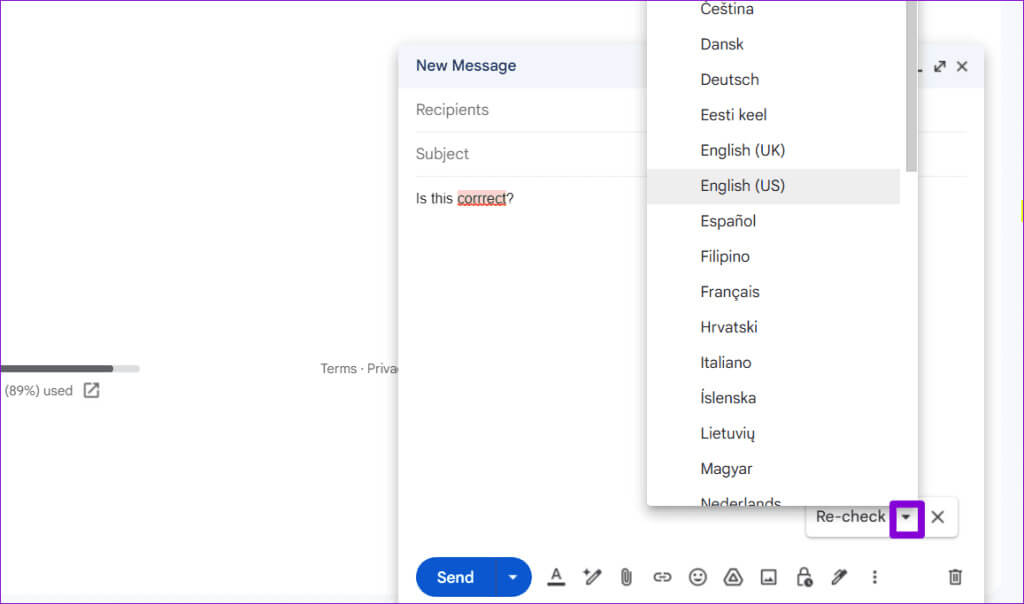Choose Lietuvių from the language list
Image resolution: width=1024 pixels, height=604 pixels.
coord(773,434)
